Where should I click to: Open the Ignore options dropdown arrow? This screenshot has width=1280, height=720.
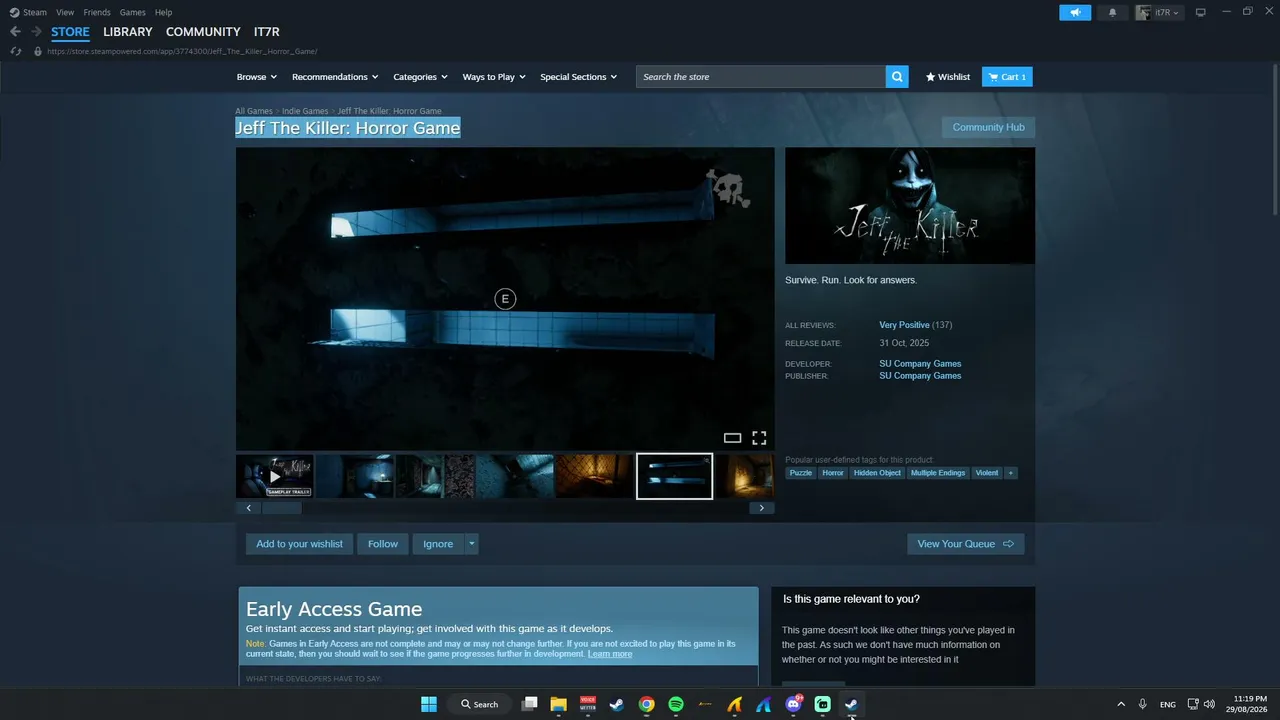tap(472, 544)
